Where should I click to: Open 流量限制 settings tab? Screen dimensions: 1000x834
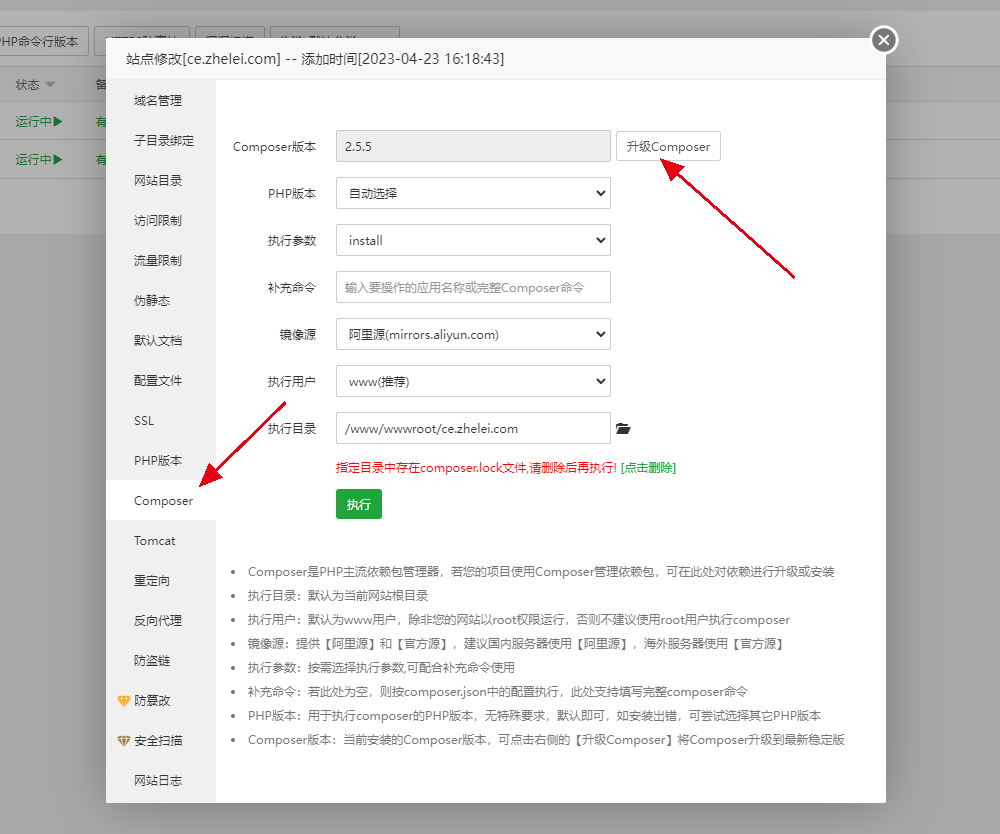click(161, 261)
